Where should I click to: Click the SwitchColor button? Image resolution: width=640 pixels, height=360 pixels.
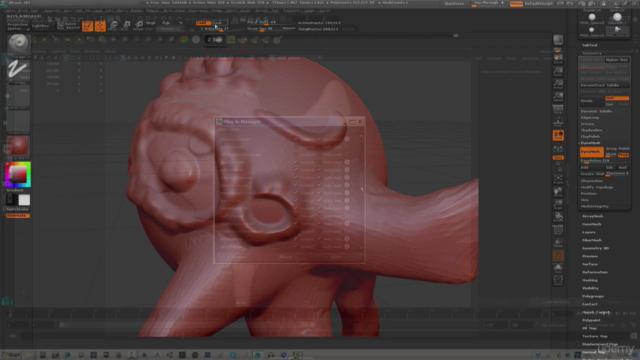[x=18, y=209]
